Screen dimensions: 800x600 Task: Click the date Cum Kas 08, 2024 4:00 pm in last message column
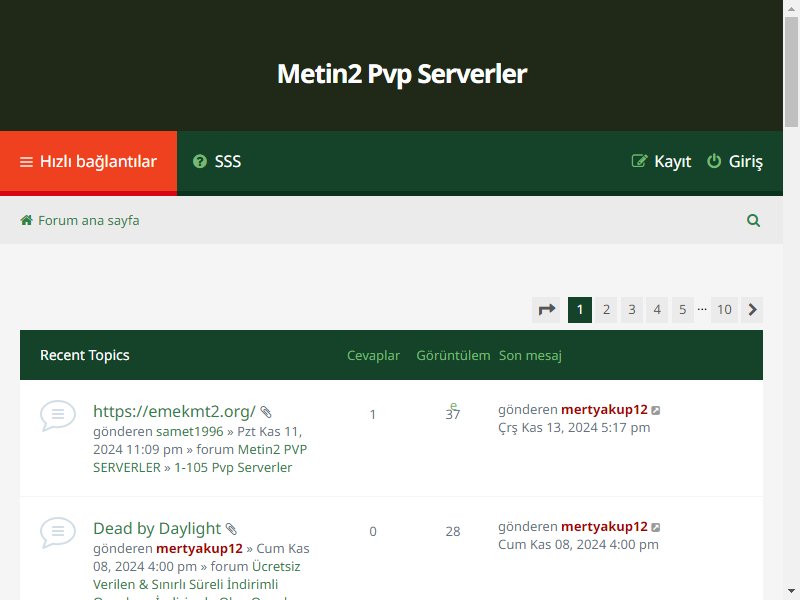click(x=578, y=544)
